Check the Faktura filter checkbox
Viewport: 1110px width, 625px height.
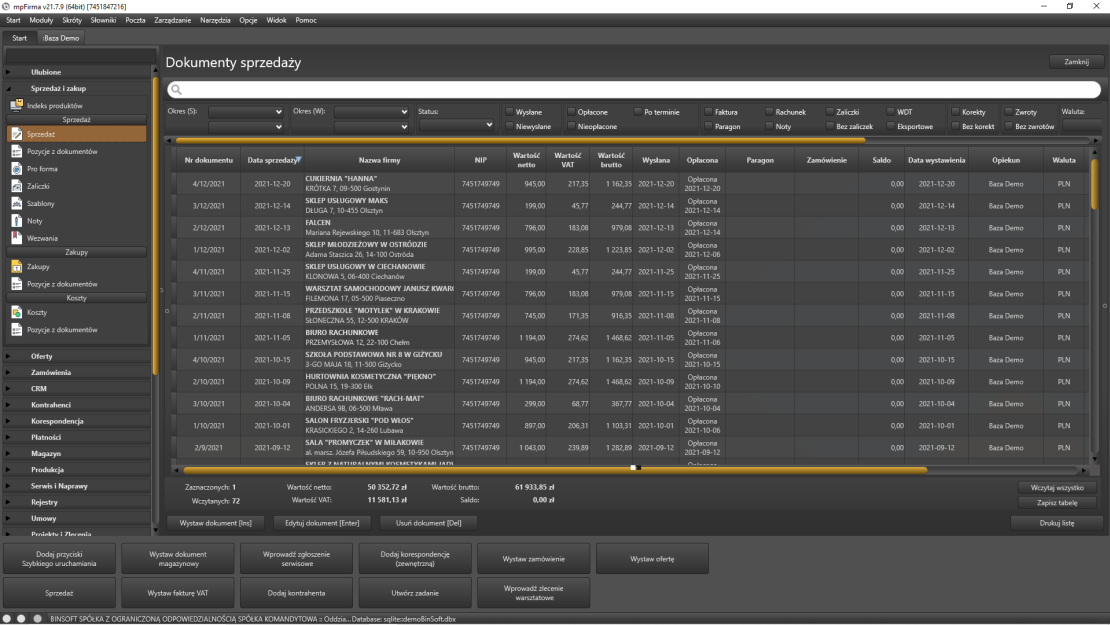[x=708, y=112]
